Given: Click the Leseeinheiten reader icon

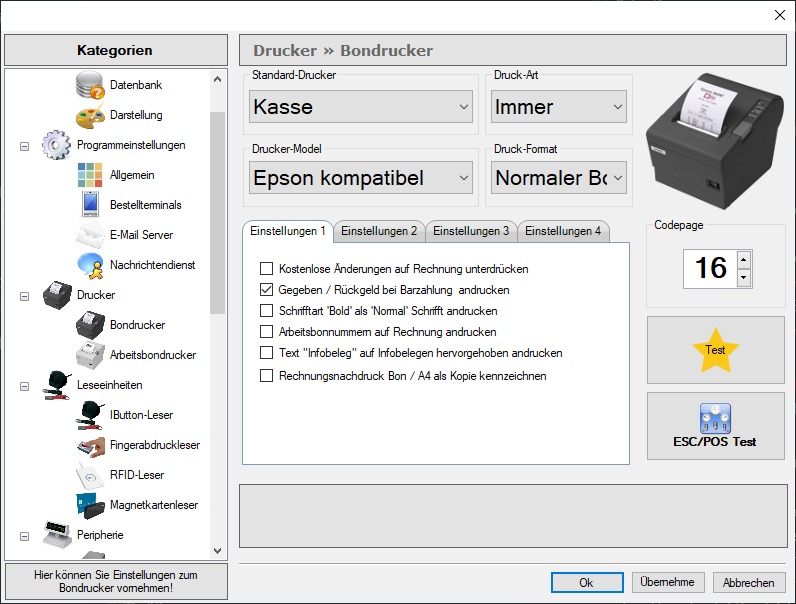Looking at the screenshot, I should coord(56,385).
